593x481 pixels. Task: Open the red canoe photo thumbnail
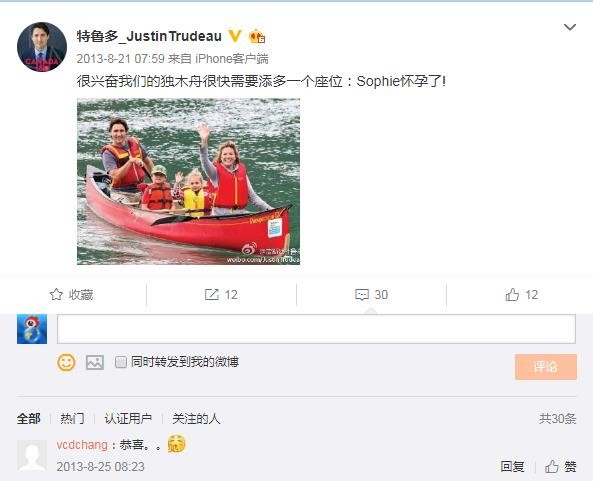188,182
